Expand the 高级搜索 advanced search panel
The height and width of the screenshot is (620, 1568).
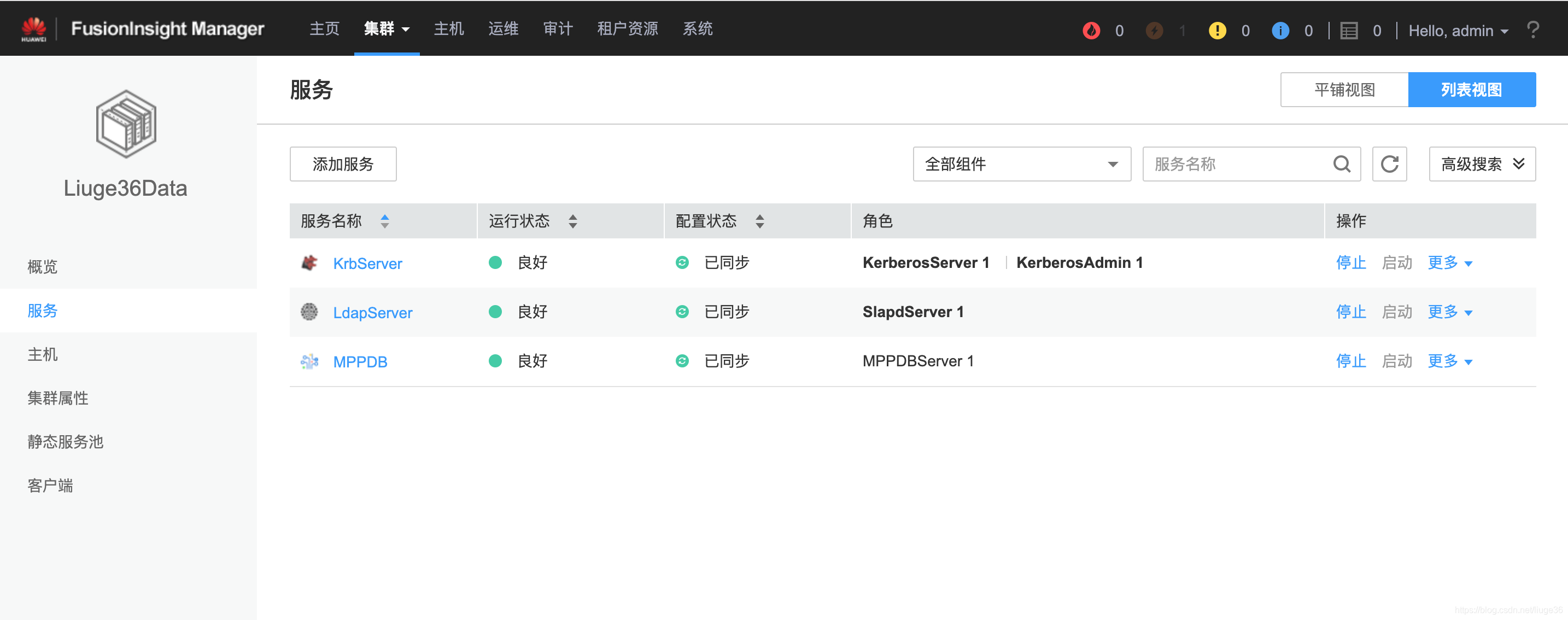[1482, 163]
